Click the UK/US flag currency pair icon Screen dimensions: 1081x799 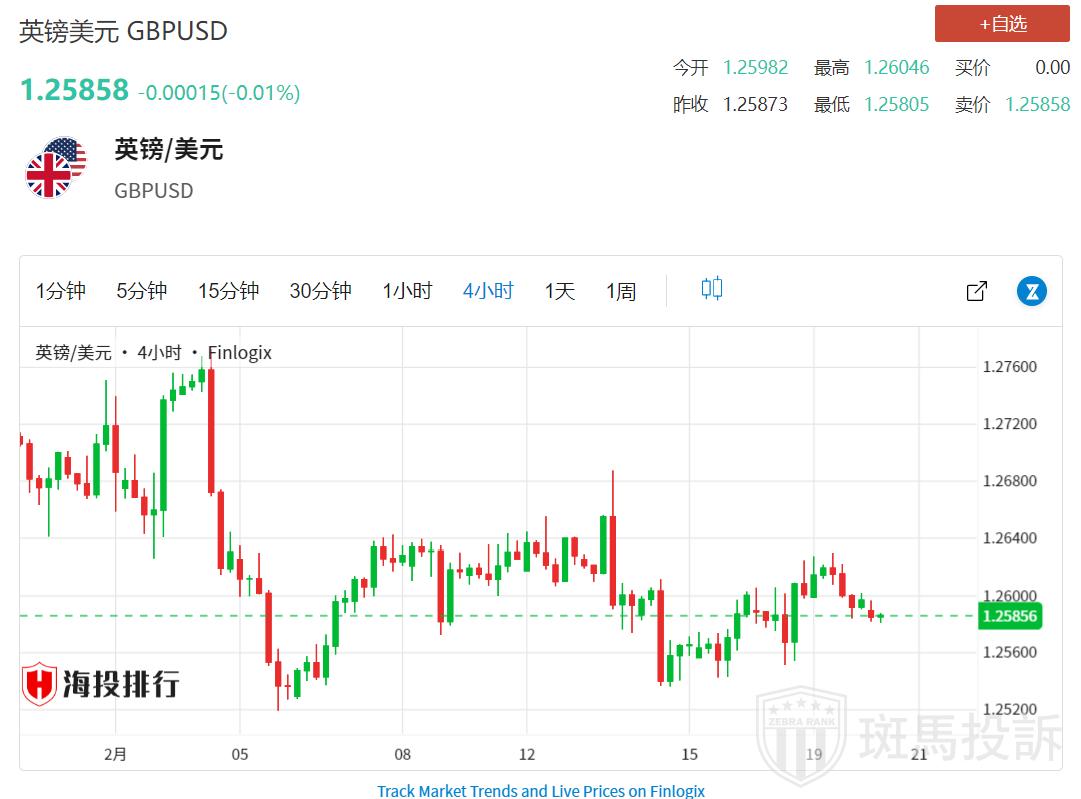tap(55, 168)
